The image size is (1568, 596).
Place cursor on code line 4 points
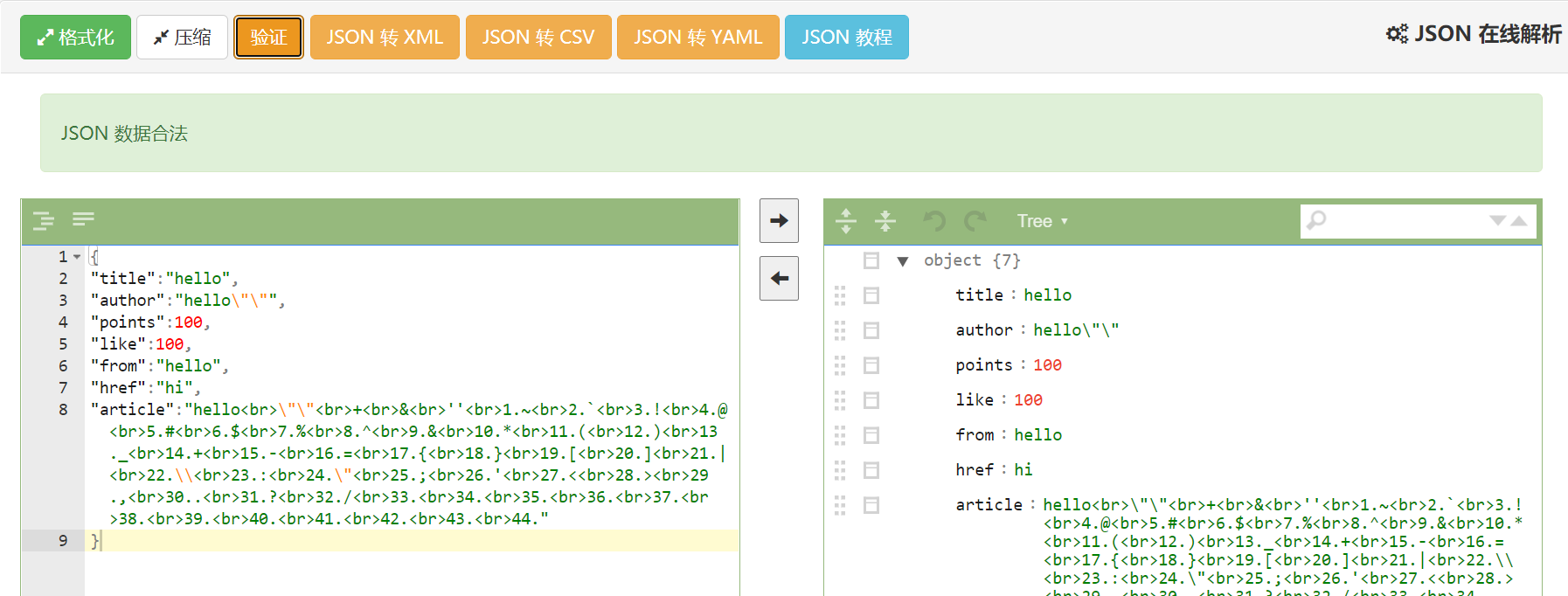(150, 322)
